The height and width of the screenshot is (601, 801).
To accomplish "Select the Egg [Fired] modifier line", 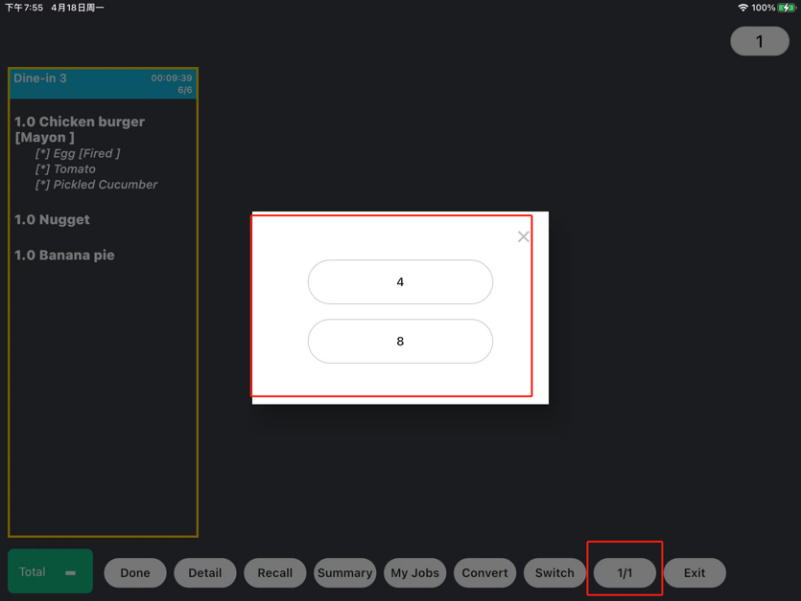I will click(78, 153).
